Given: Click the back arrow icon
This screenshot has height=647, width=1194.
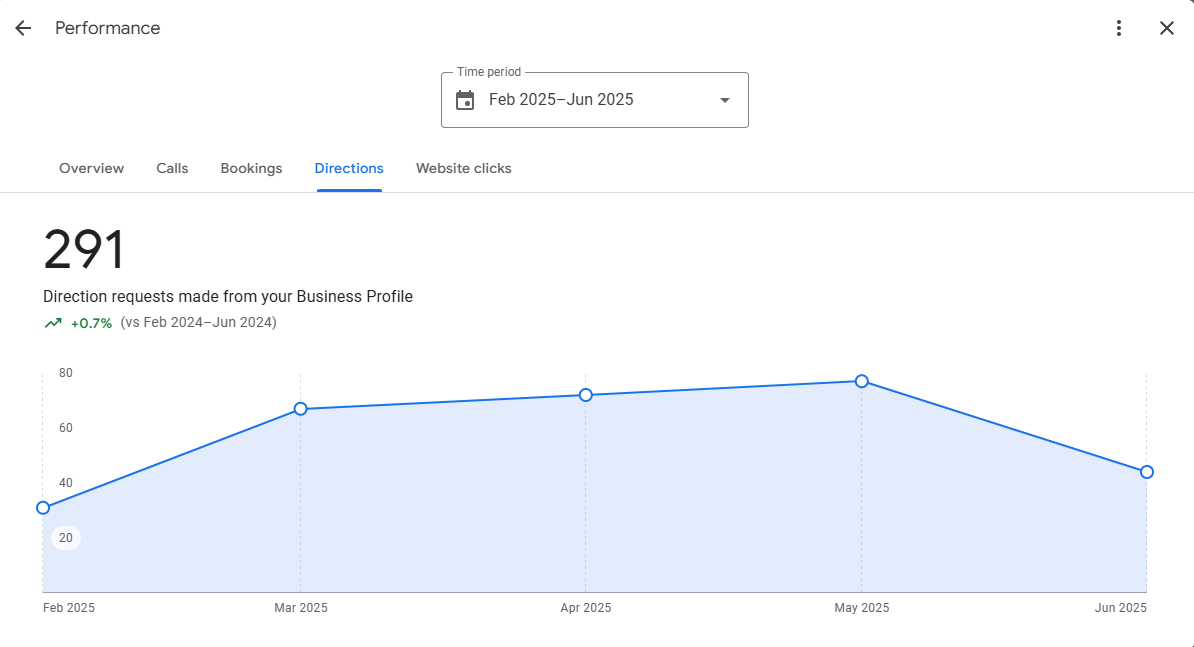Looking at the screenshot, I should pyautogui.click(x=23, y=28).
